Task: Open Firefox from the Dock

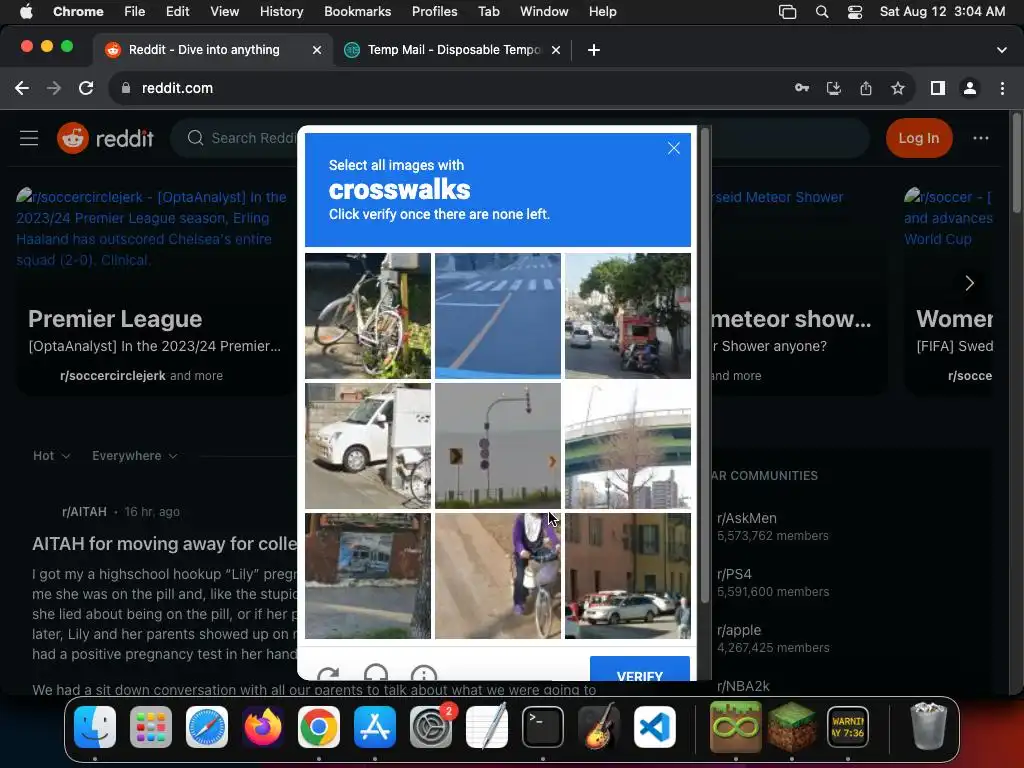Action: (263, 727)
